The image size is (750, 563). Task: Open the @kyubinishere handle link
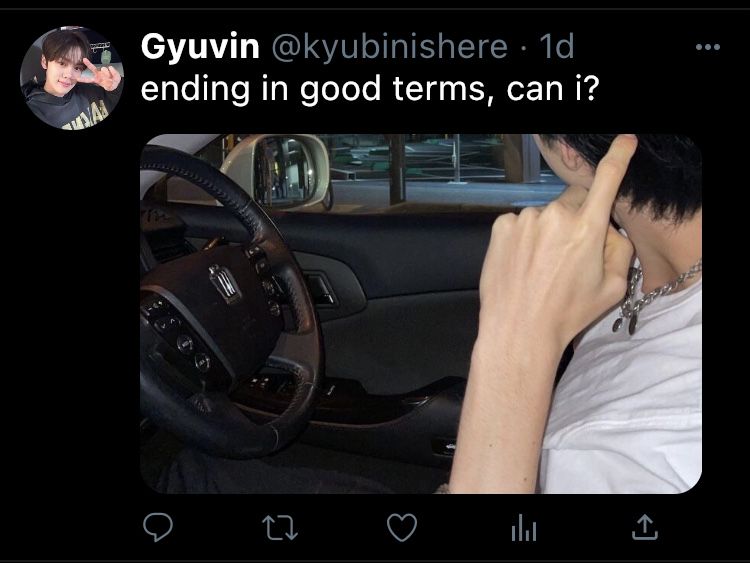[x=389, y=46]
